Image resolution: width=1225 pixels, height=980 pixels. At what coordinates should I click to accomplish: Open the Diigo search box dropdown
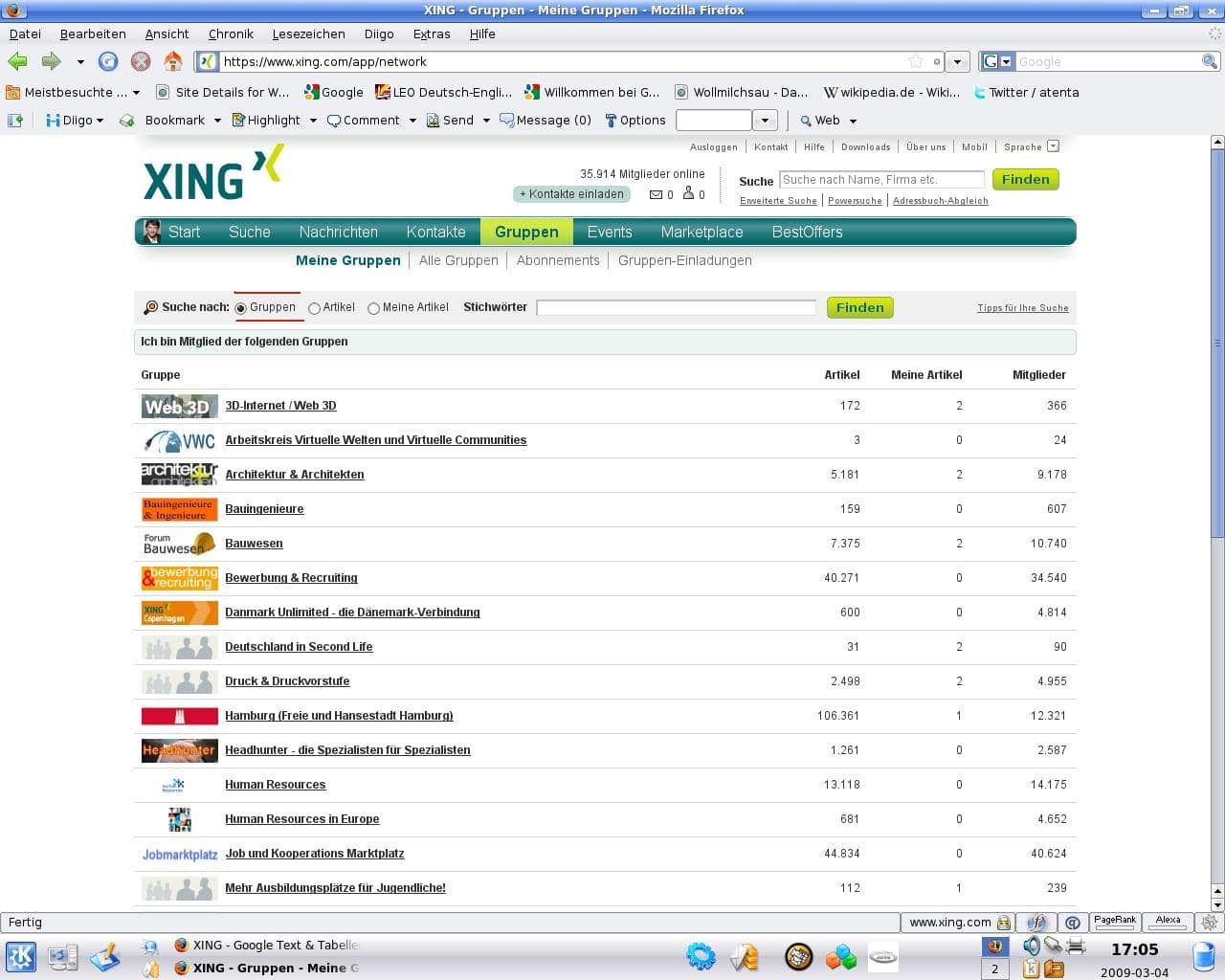tap(764, 121)
